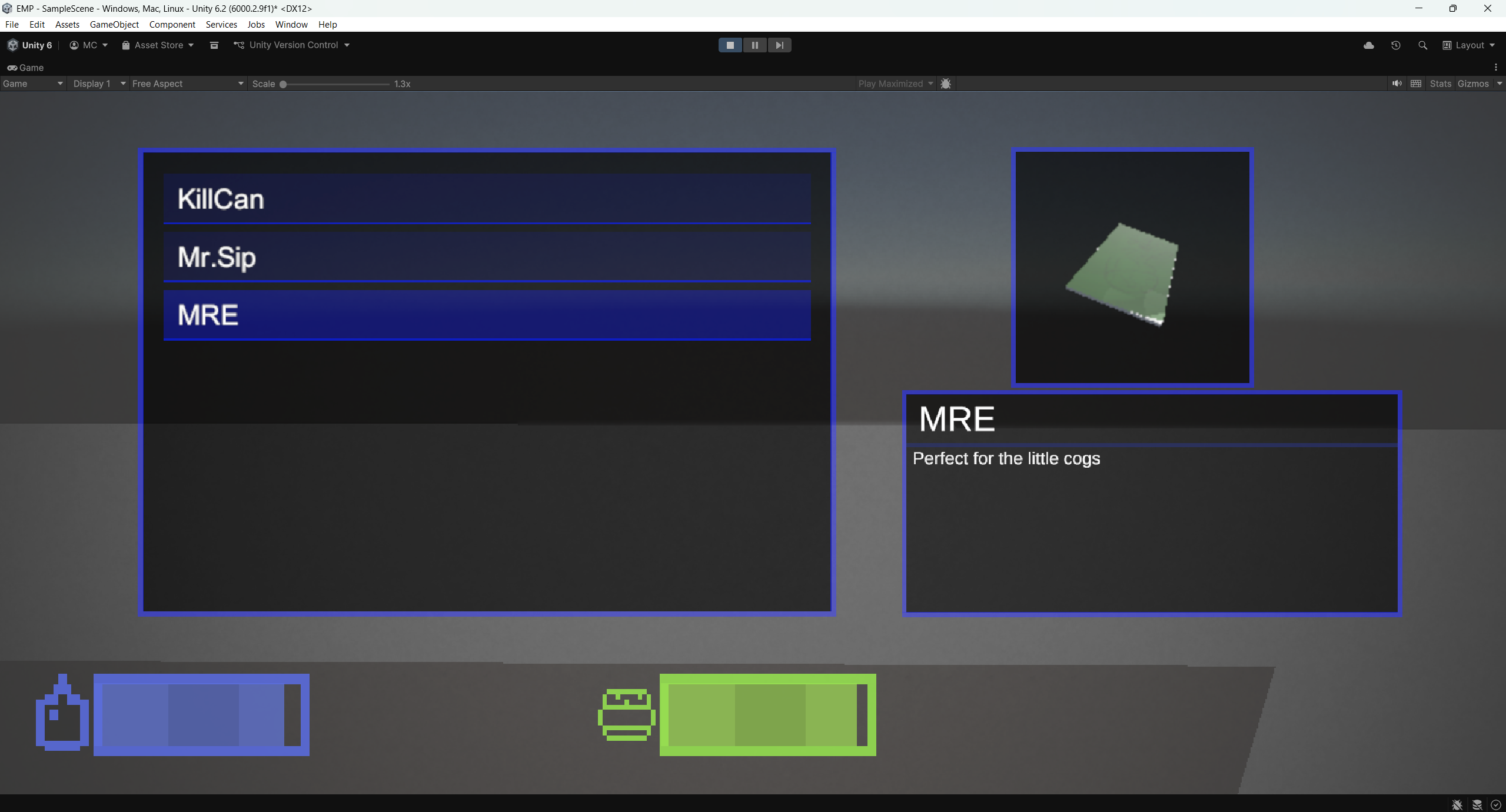
Task: Open the Free Aspect dropdown
Action: 187,84
